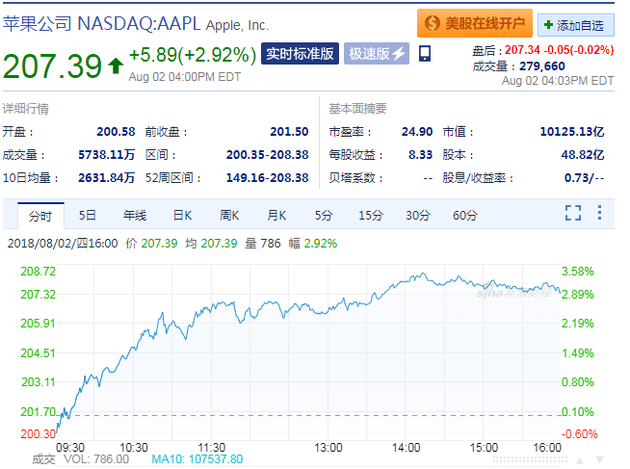Show the 日K daily candlestick chart
Viewport: 630px width, 469px height.
(182, 215)
